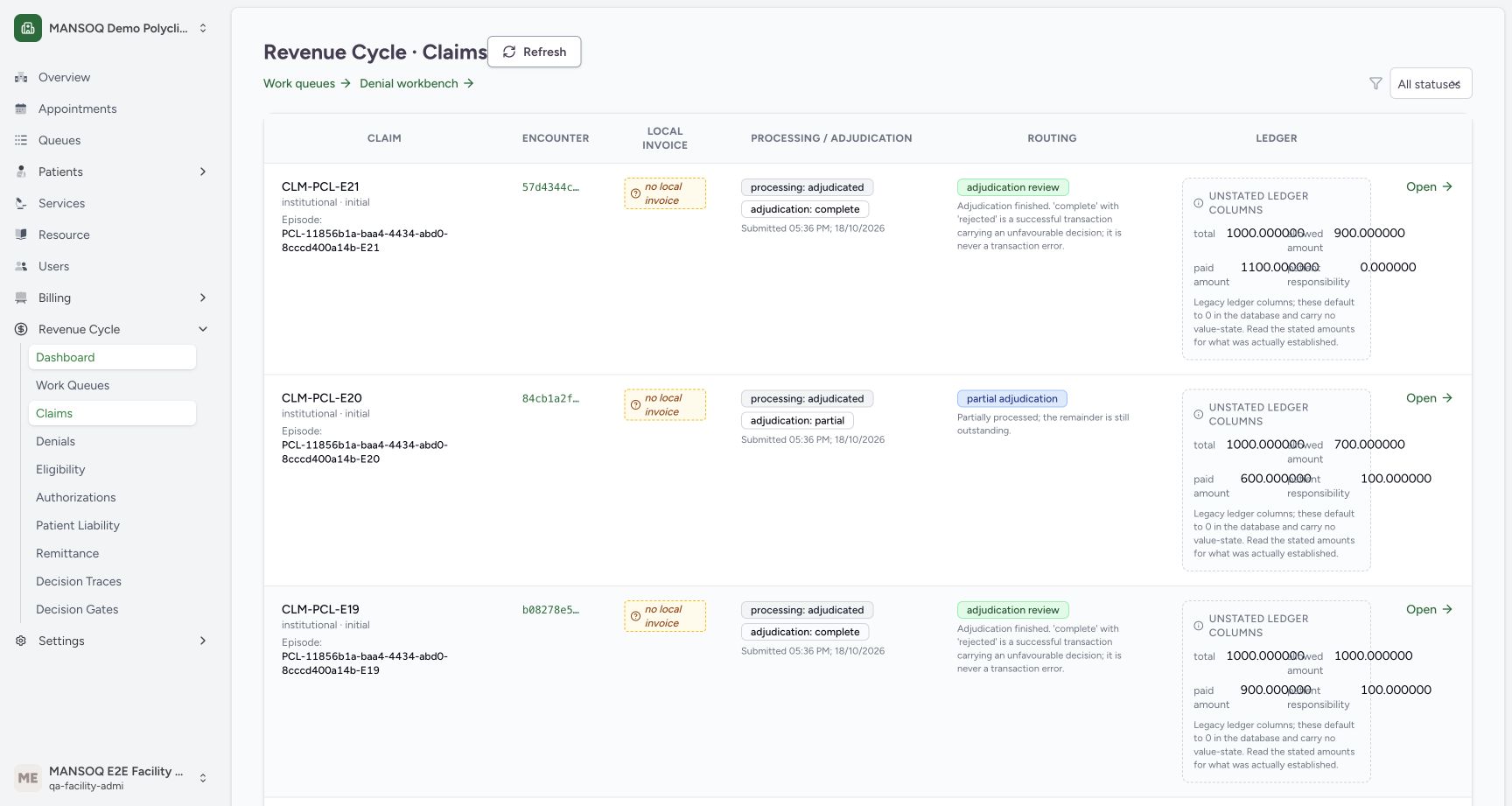Image resolution: width=1512 pixels, height=806 pixels.
Task: Select Denials in the sidebar
Action: 112,442
